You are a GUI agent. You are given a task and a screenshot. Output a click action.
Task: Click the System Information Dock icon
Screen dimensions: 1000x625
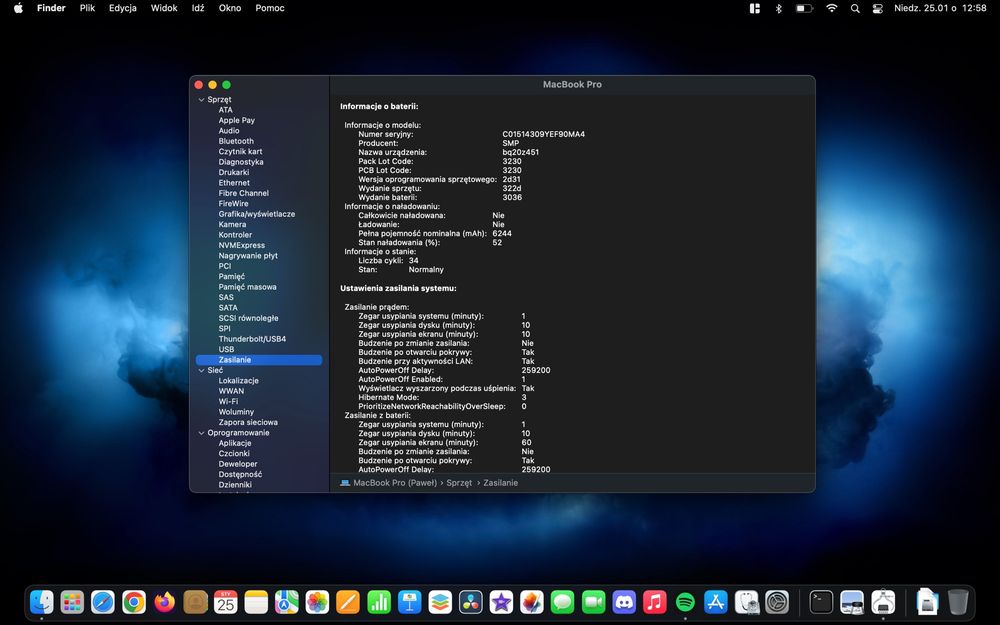pyautogui.click(x=883, y=601)
